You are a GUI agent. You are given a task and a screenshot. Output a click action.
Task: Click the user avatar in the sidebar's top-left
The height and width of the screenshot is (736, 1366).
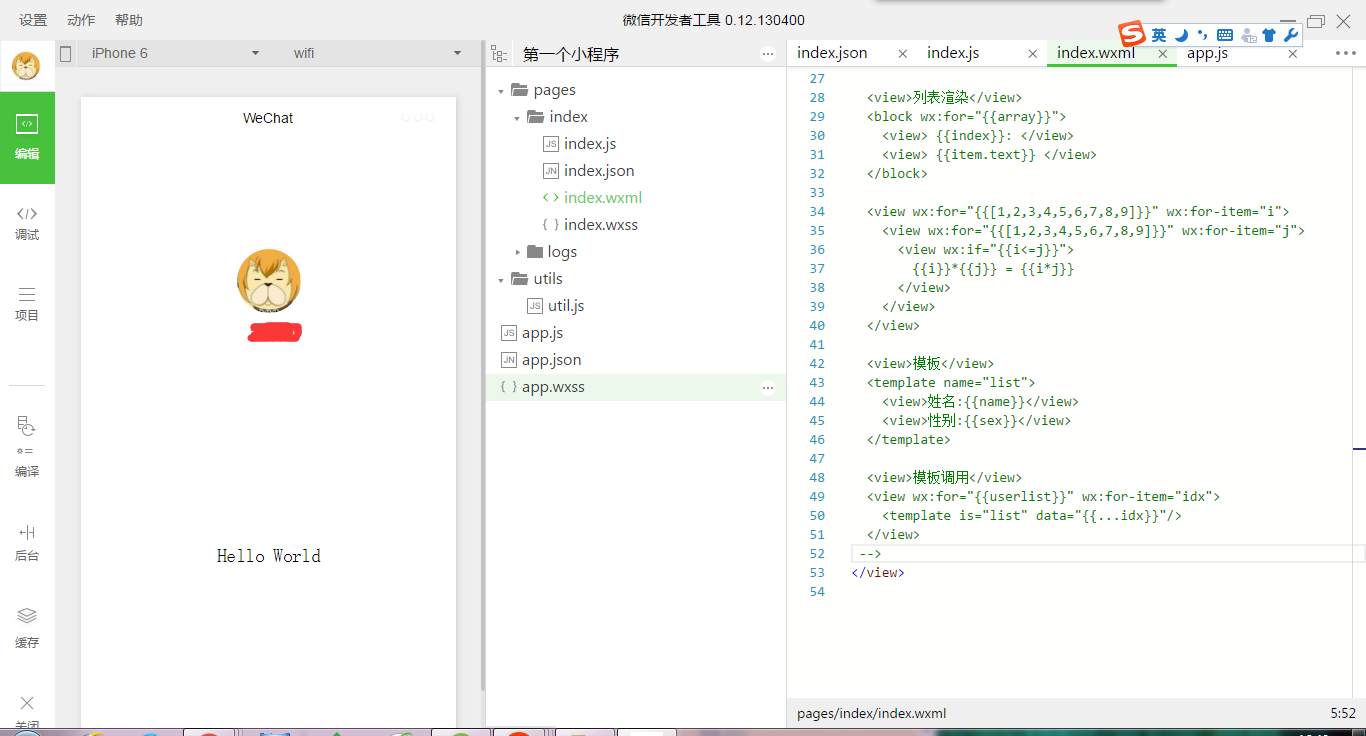26,67
